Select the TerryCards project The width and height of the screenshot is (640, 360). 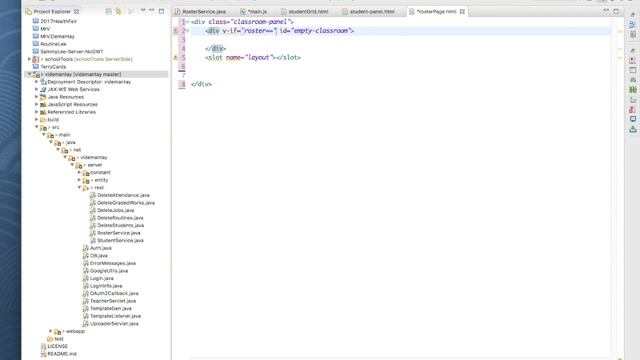click(x=53, y=67)
